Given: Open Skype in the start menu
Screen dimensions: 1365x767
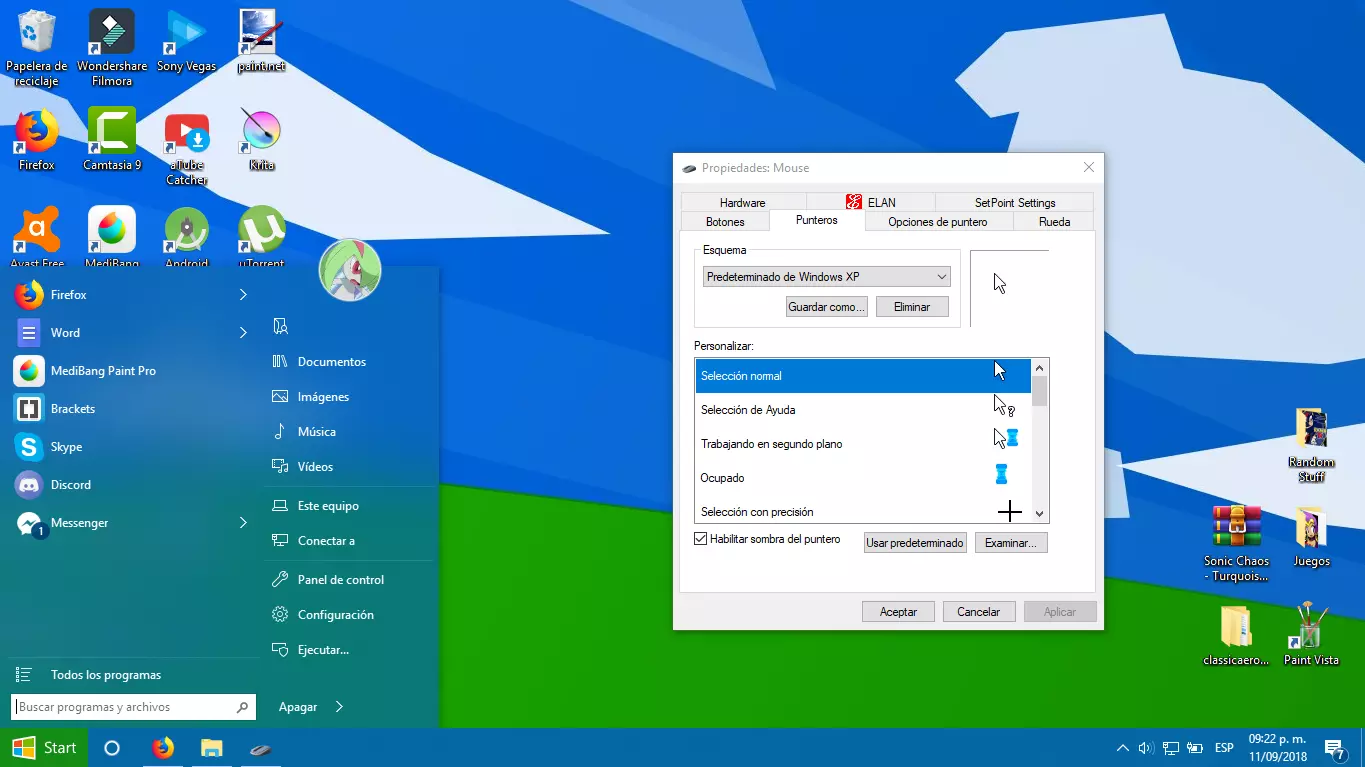Looking at the screenshot, I should click(66, 447).
